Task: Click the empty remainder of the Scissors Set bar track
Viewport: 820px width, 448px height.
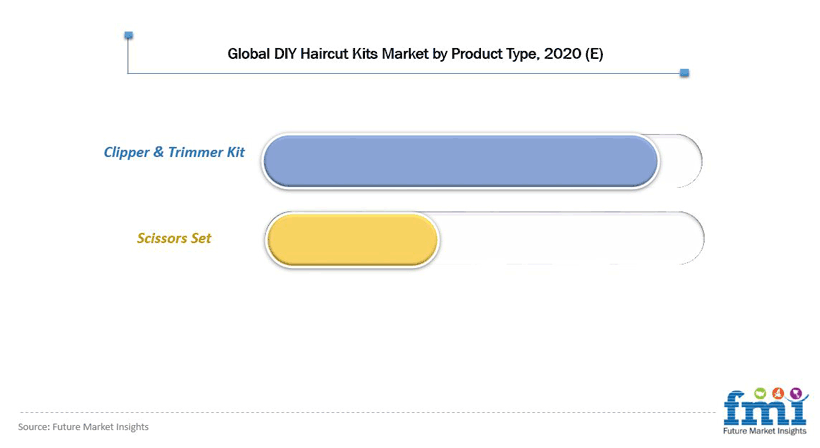Action: coord(572,238)
